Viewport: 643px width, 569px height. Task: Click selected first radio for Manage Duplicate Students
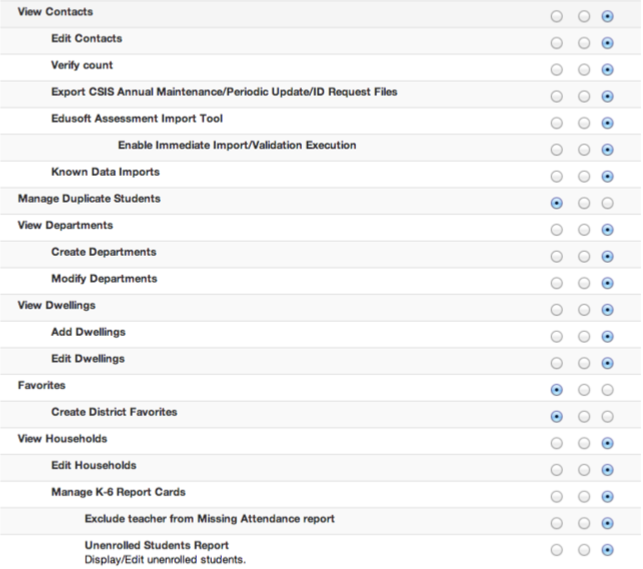556,203
